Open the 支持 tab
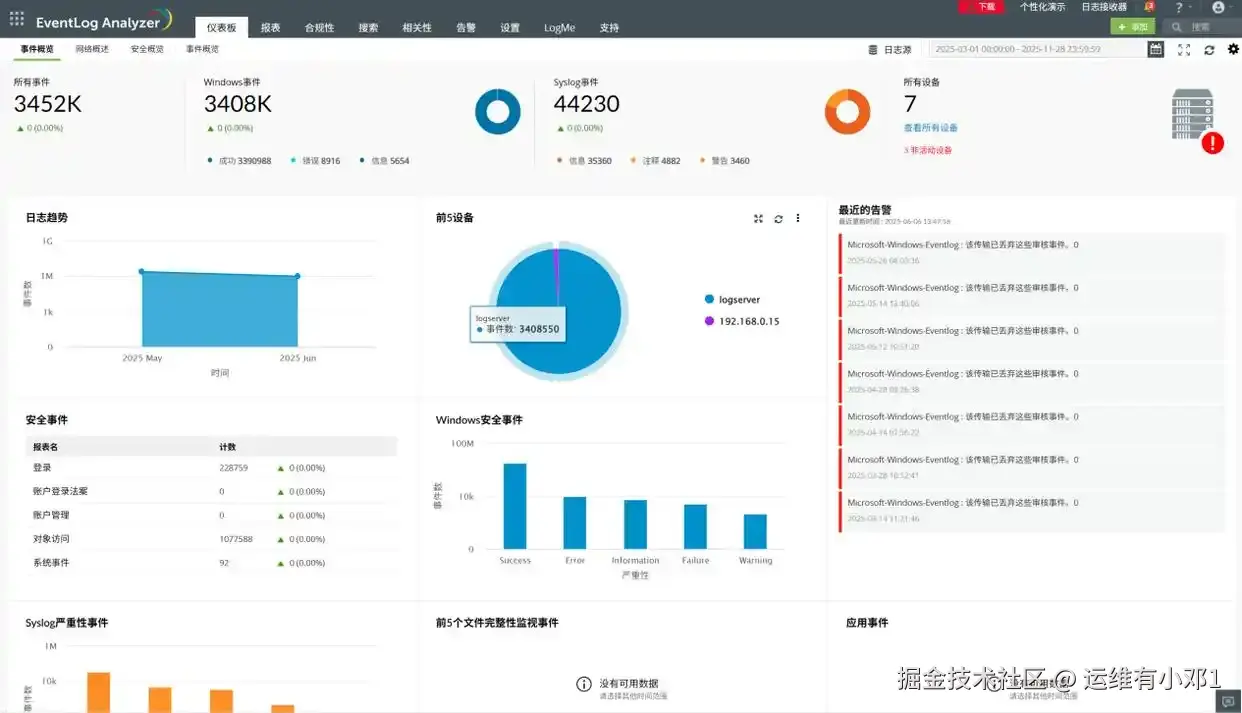Image resolution: width=1242 pixels, height=713 pixels. pyautogui.click(x=609, y=28)
